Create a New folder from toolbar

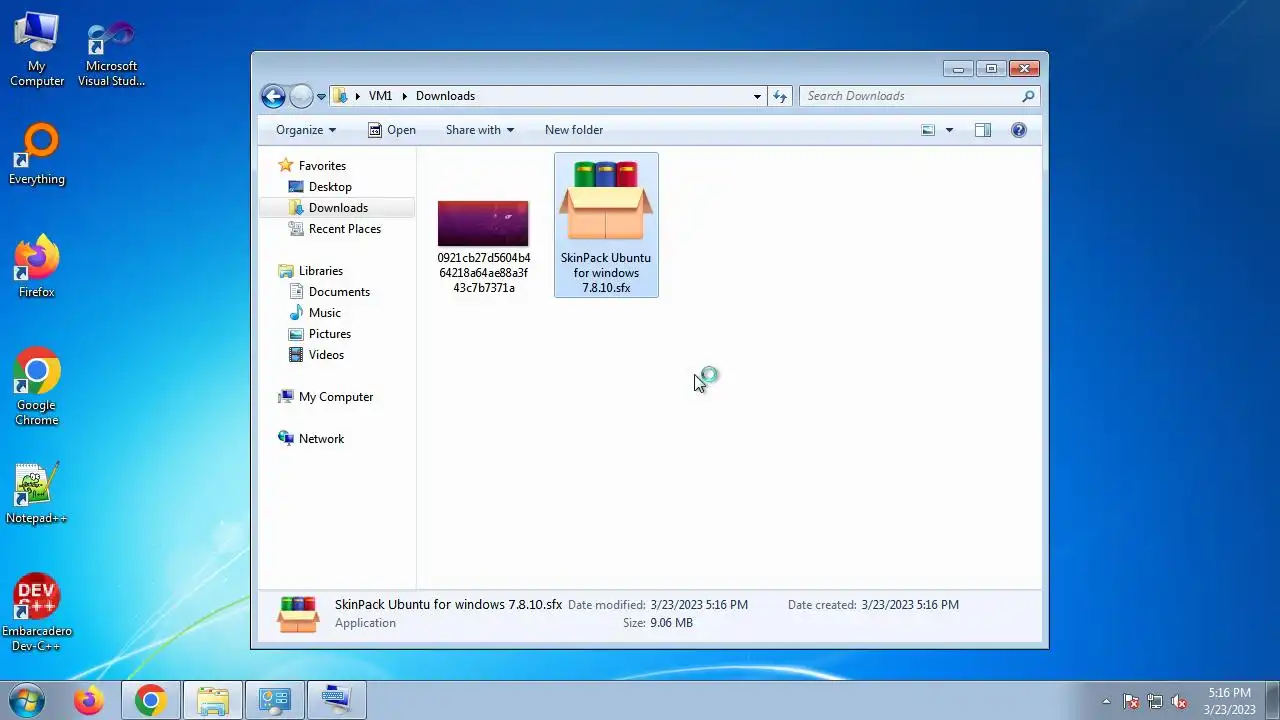pyautogui.click(x=574, y=130)
